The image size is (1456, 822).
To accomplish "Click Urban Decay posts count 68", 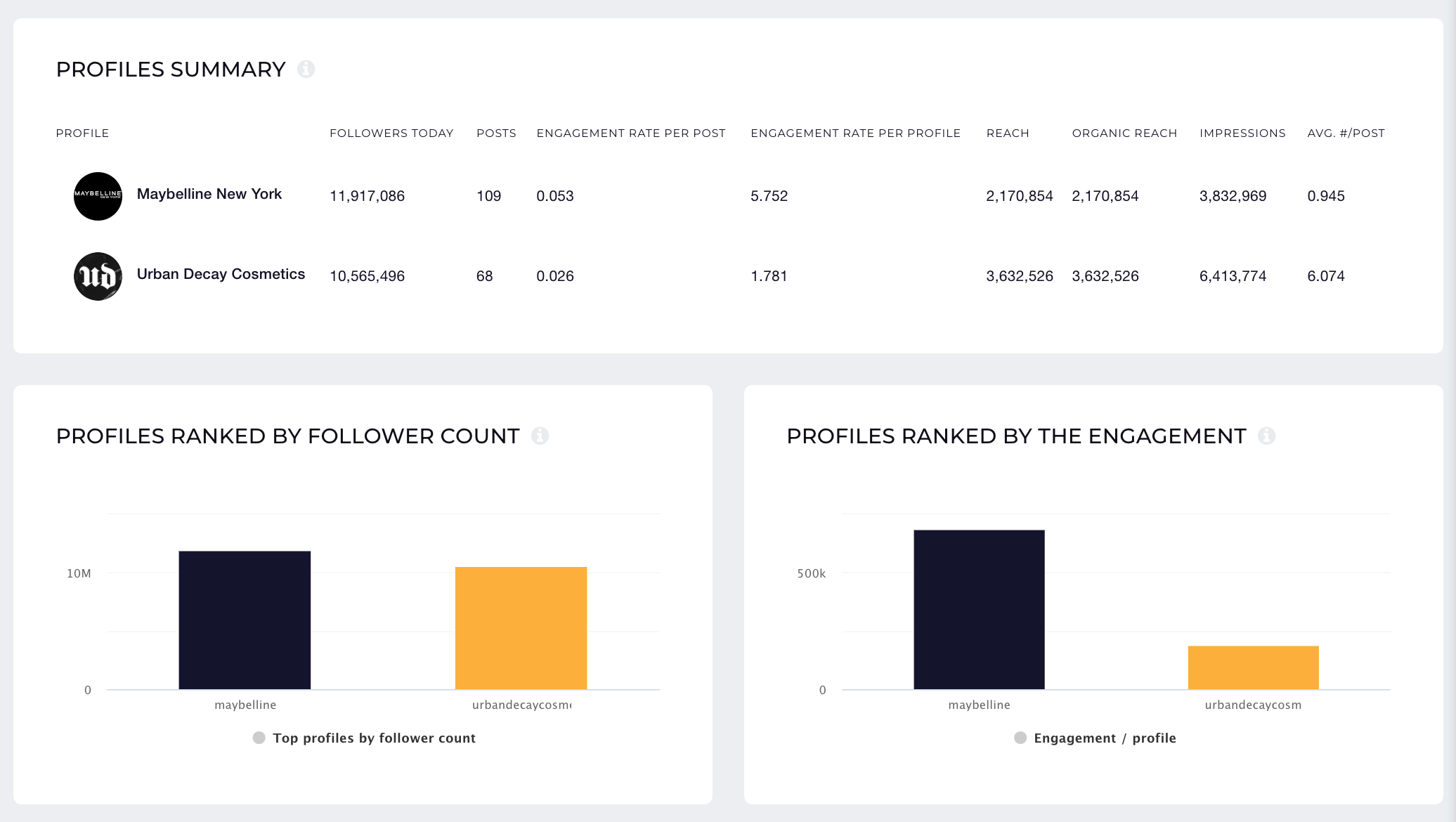I will coord(484,276).
